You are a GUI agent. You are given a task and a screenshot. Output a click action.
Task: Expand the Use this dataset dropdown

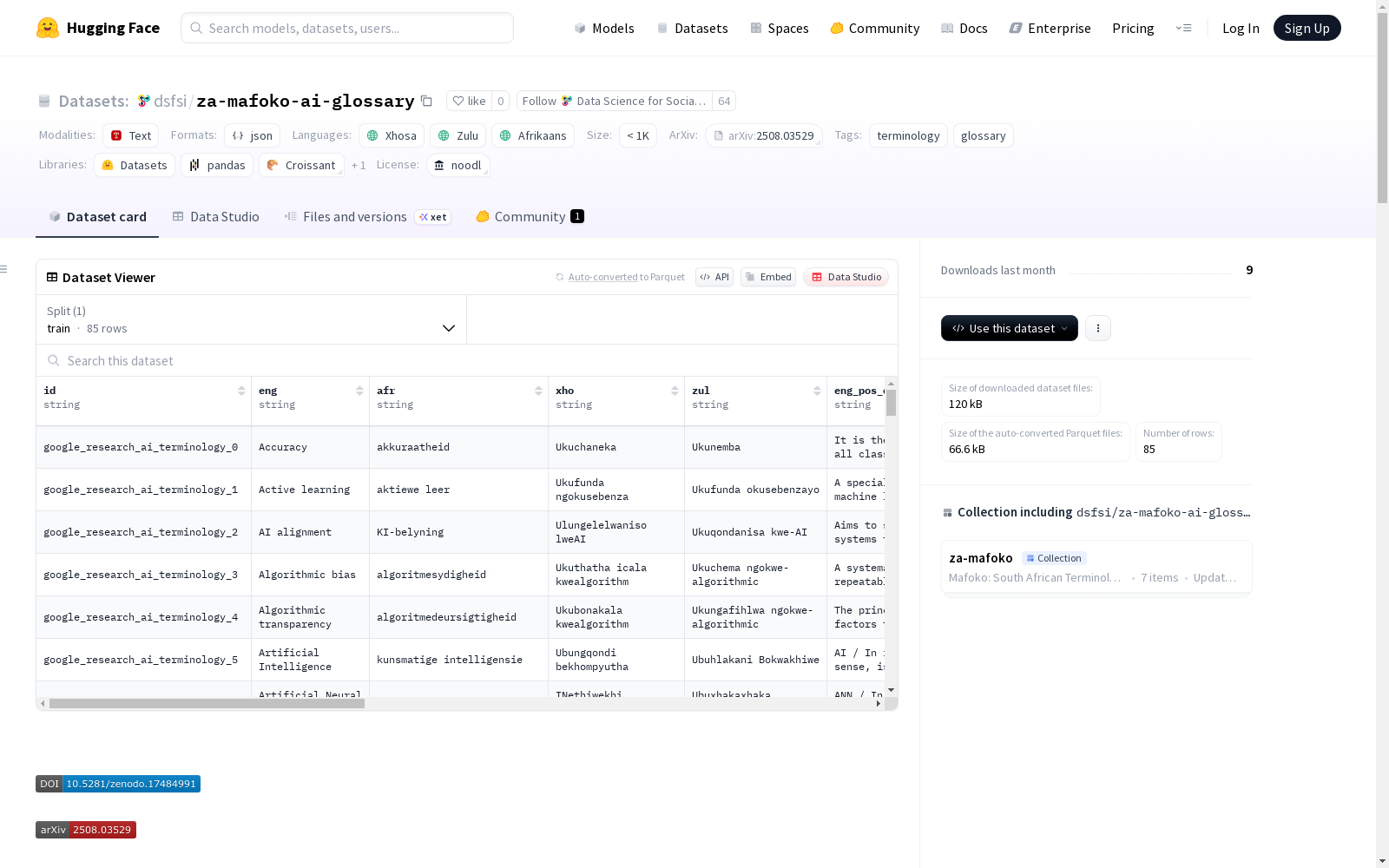click(x=1010, y=328)
